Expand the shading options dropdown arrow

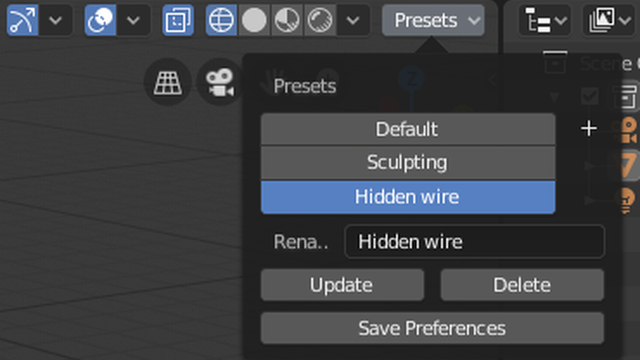tap(353, 20)
